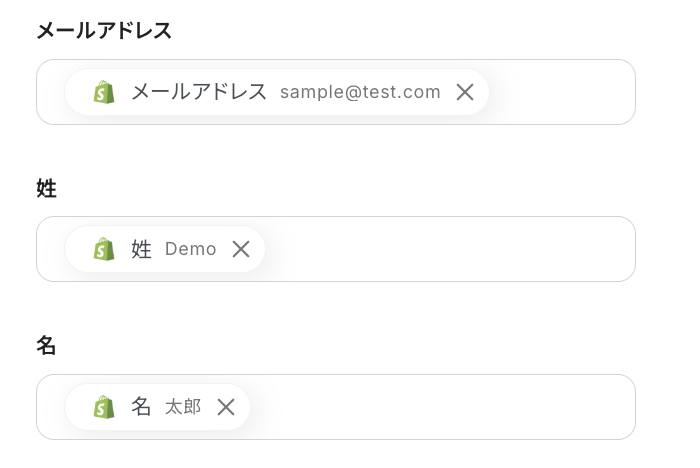
Task: Click the bold 名 field heading
Action: click(46, 346)
